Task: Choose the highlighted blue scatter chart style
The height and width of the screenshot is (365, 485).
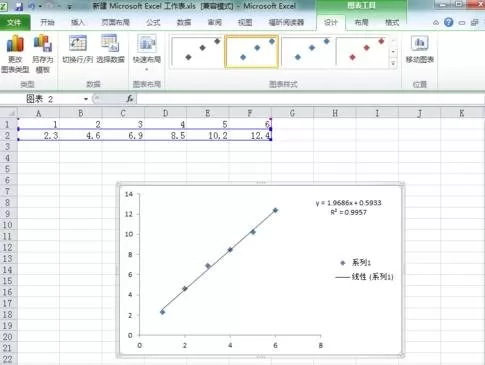Action: coord(252,52)
